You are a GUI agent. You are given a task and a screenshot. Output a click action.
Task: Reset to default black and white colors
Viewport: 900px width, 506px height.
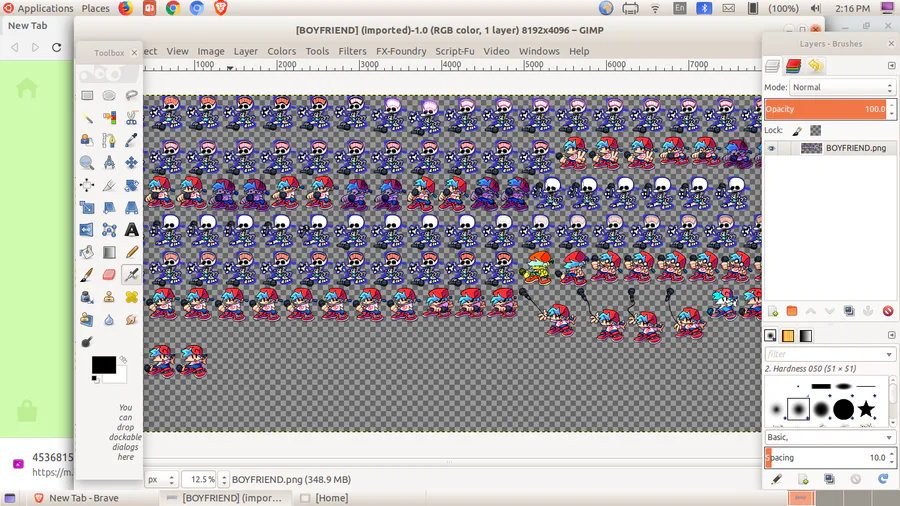point(95,379)
